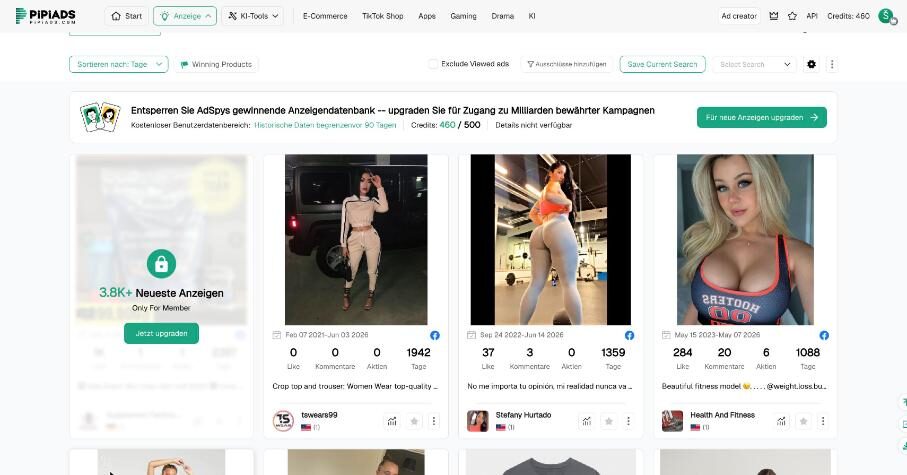Click the Winning Products filter
This screenshot has width=907, height=475.
[x=216, y=64]
